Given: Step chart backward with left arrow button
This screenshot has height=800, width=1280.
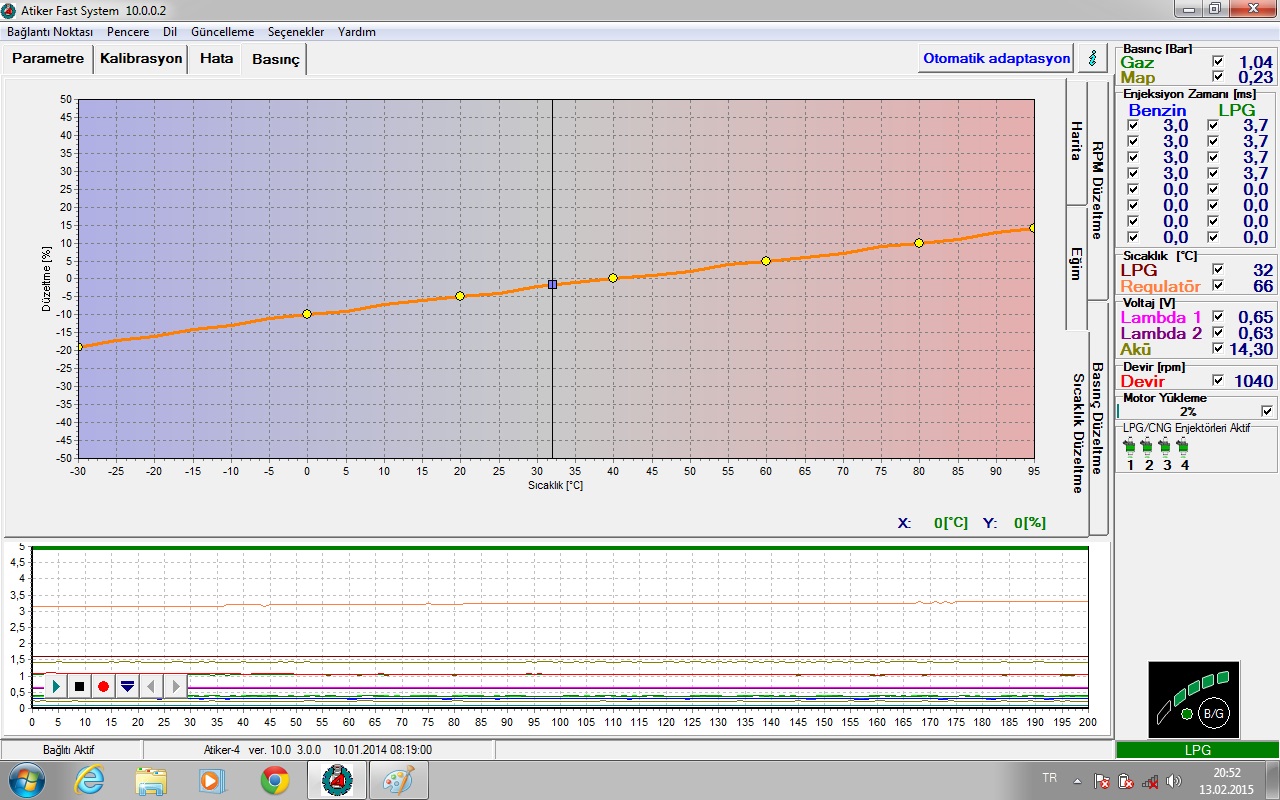Looking at the screenshot, I should (151, 686).
